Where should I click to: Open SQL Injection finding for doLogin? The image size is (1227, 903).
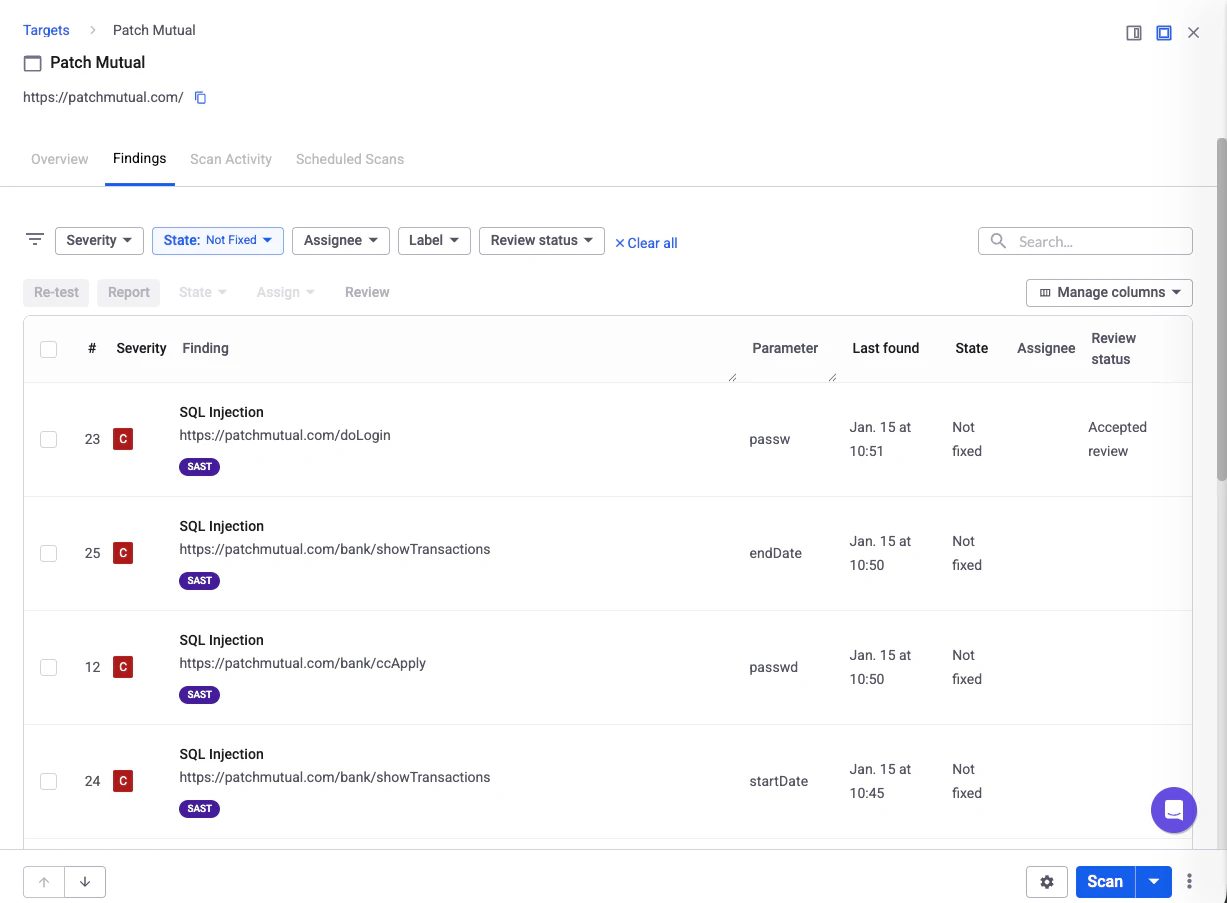(222, 412)
